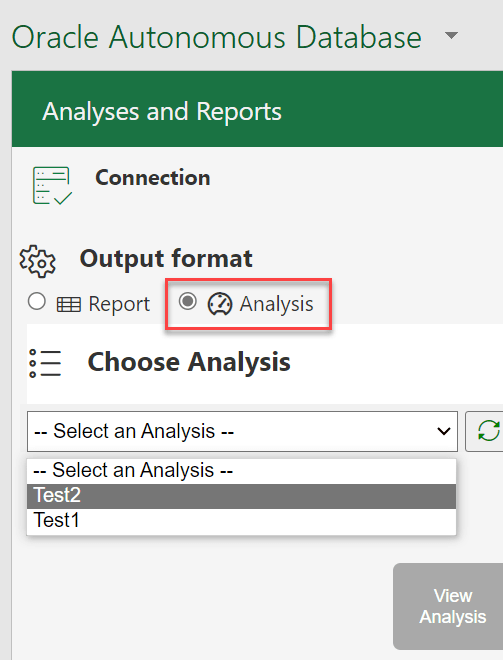The height and width of the screenshot is (660, 503).
Task: Click the Output format heading
Action: click(166, 258)
